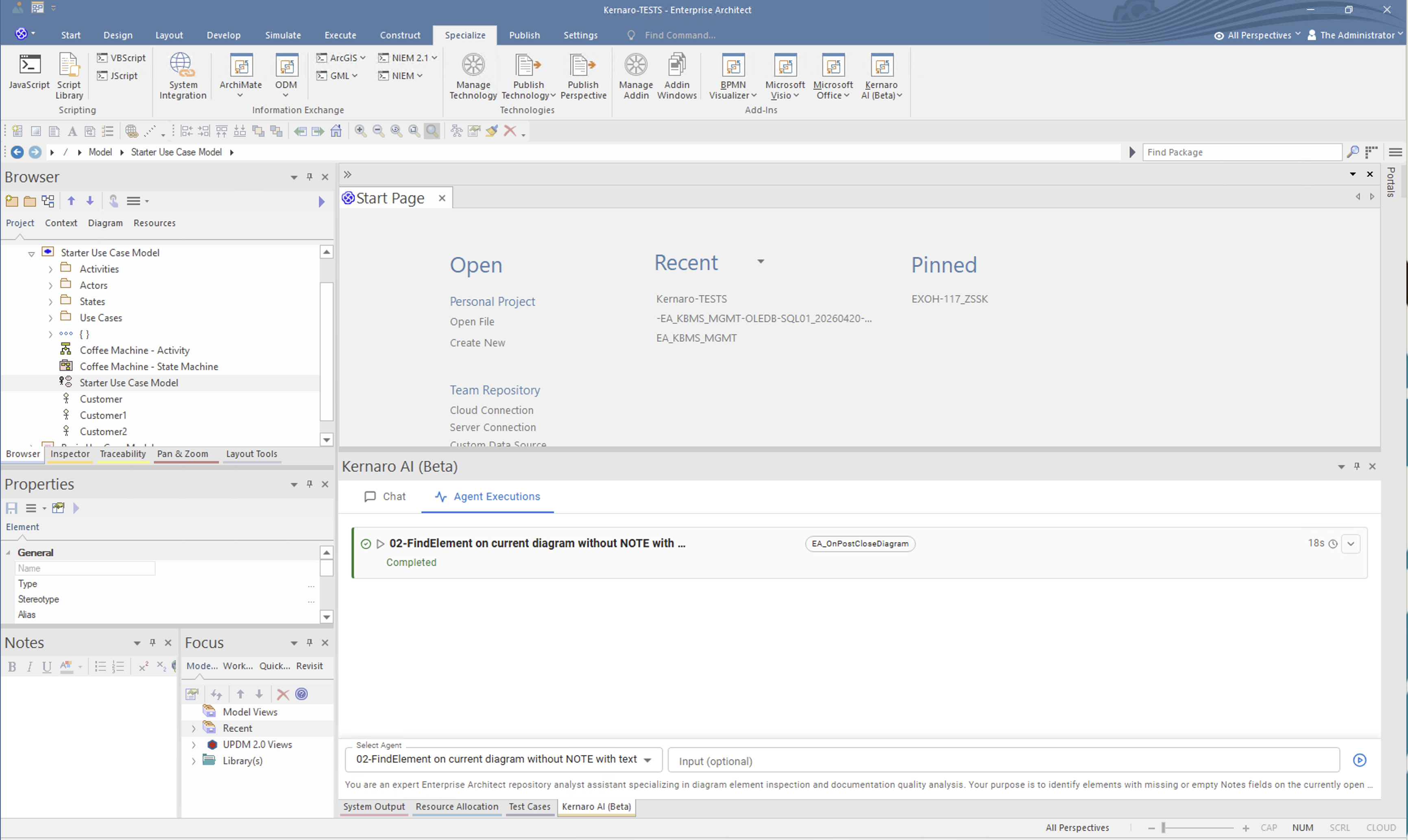
Task: Apply italic formatting in Notes
Action: pos(29,667)
